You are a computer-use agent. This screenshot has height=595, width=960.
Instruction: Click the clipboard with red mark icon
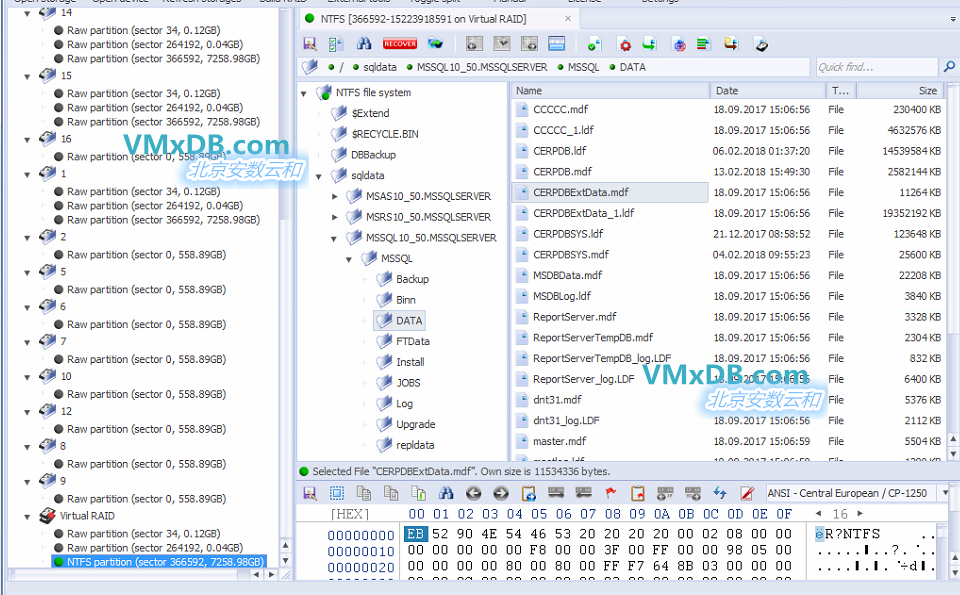point(637,493)
